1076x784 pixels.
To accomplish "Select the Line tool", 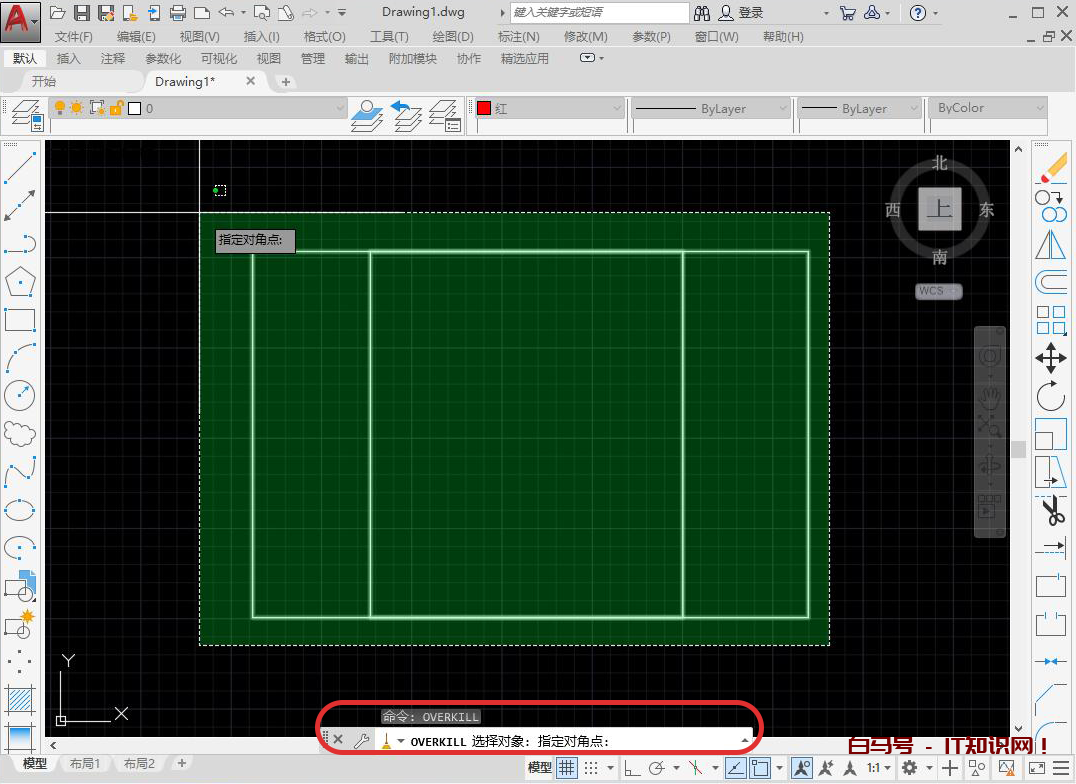I will pos(20,166).
